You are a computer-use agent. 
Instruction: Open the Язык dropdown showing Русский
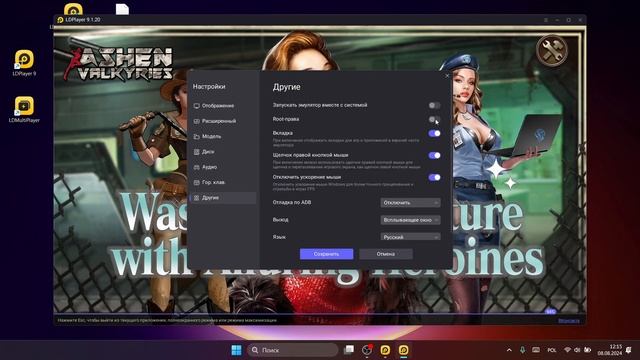pyautogui.click(x=410, y=237)
